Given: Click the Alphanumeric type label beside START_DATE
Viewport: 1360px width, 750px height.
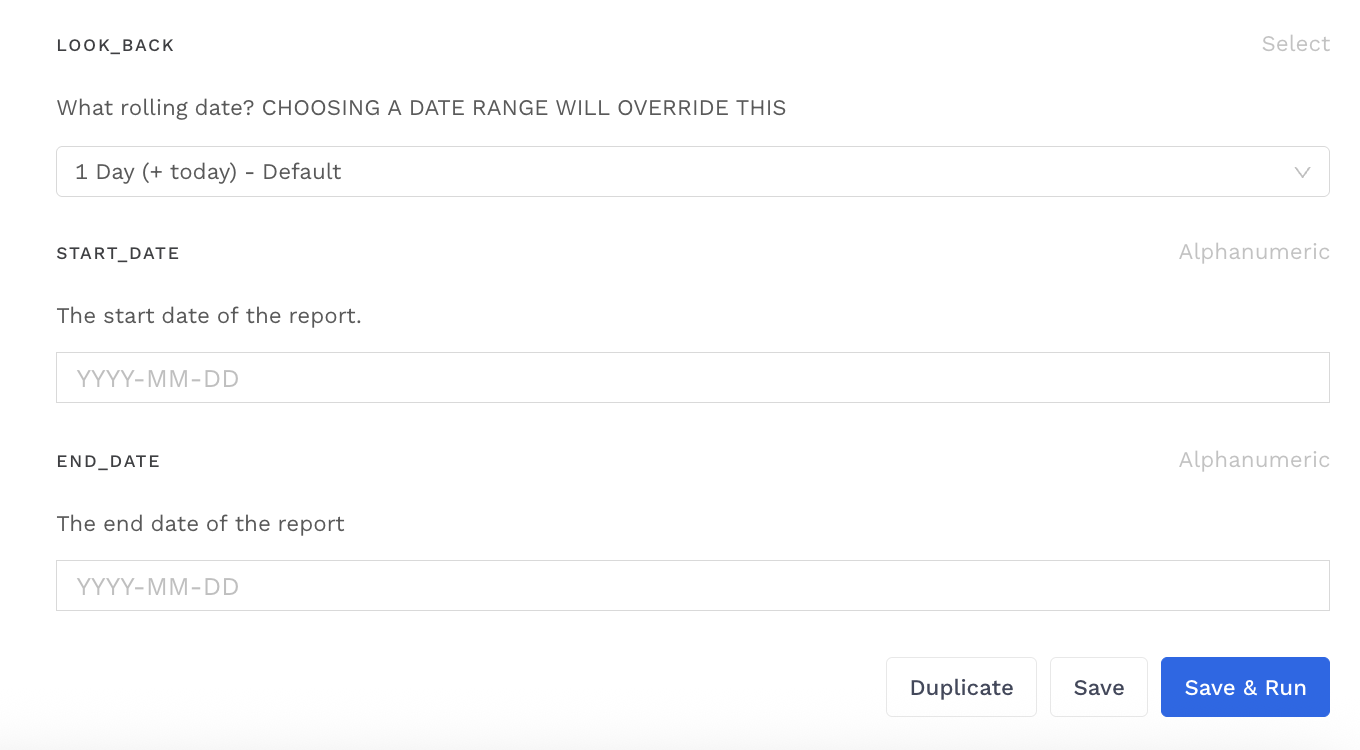Looking at the screenshot, I should (1254, 252).
